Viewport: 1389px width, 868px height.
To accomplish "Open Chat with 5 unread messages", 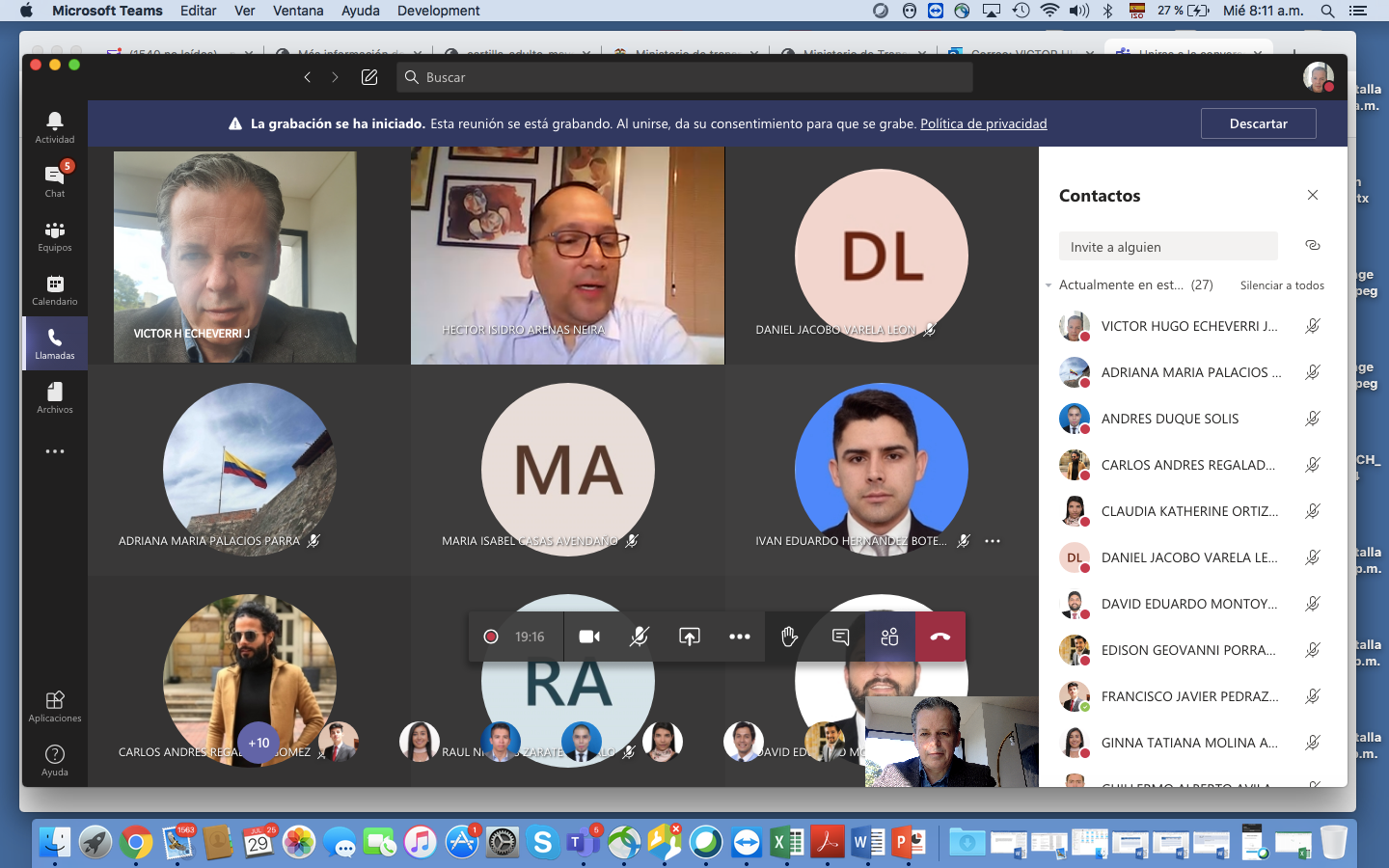I will tap(55, 180).
